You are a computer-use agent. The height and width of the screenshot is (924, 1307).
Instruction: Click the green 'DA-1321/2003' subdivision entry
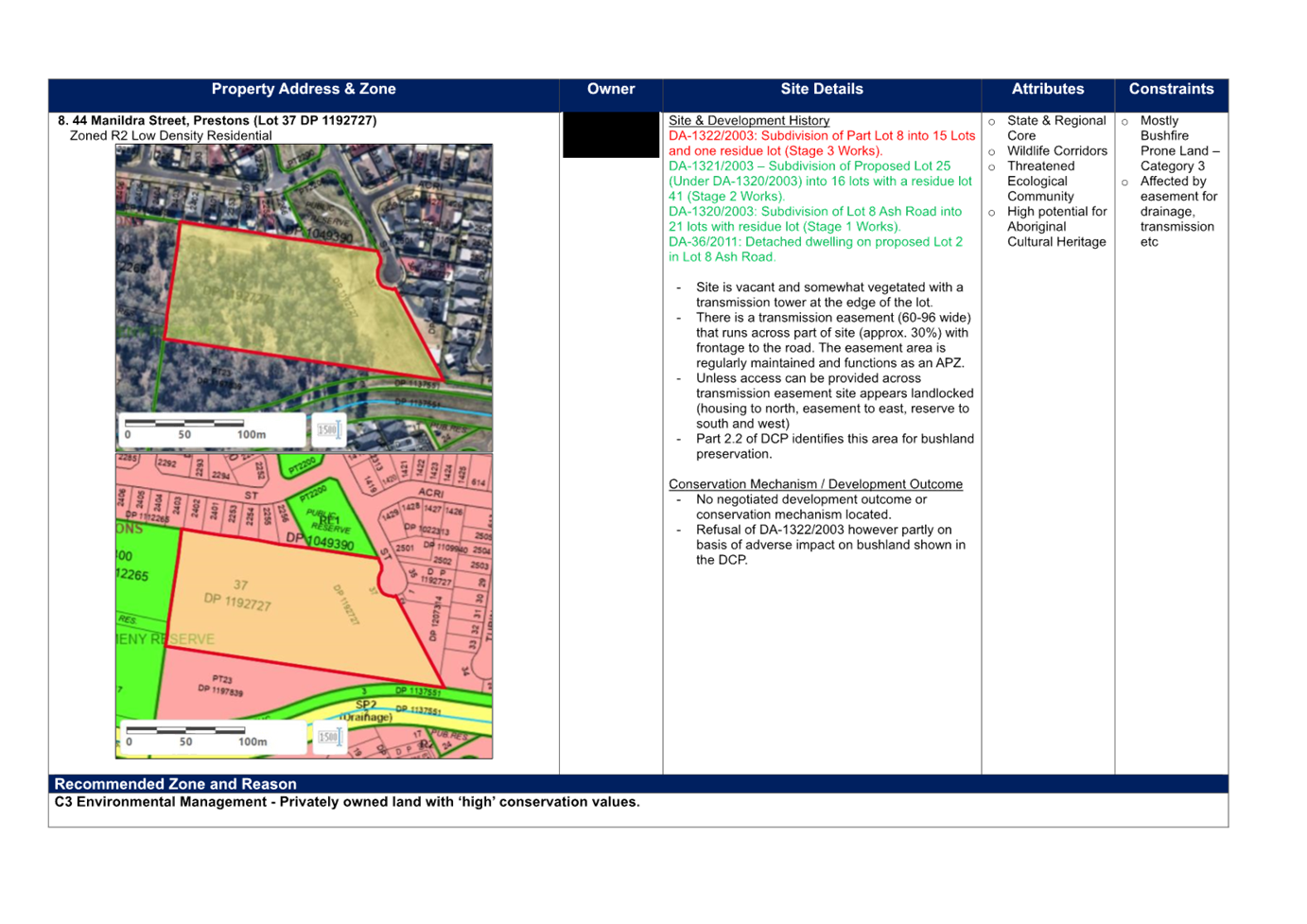[821, 181]
